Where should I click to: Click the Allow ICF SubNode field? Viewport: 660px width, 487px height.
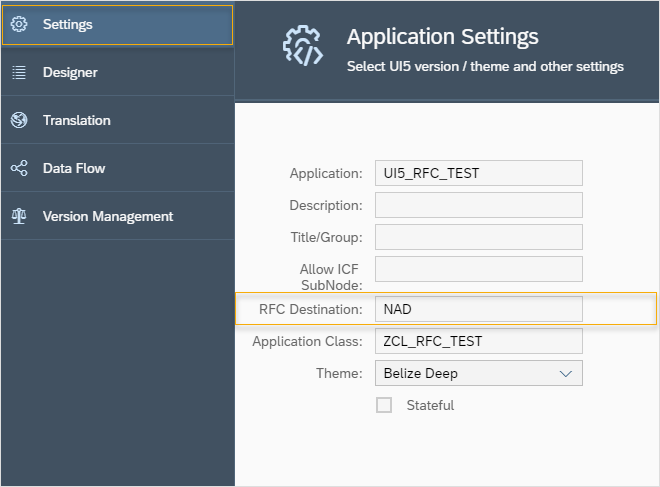(479, 269)
